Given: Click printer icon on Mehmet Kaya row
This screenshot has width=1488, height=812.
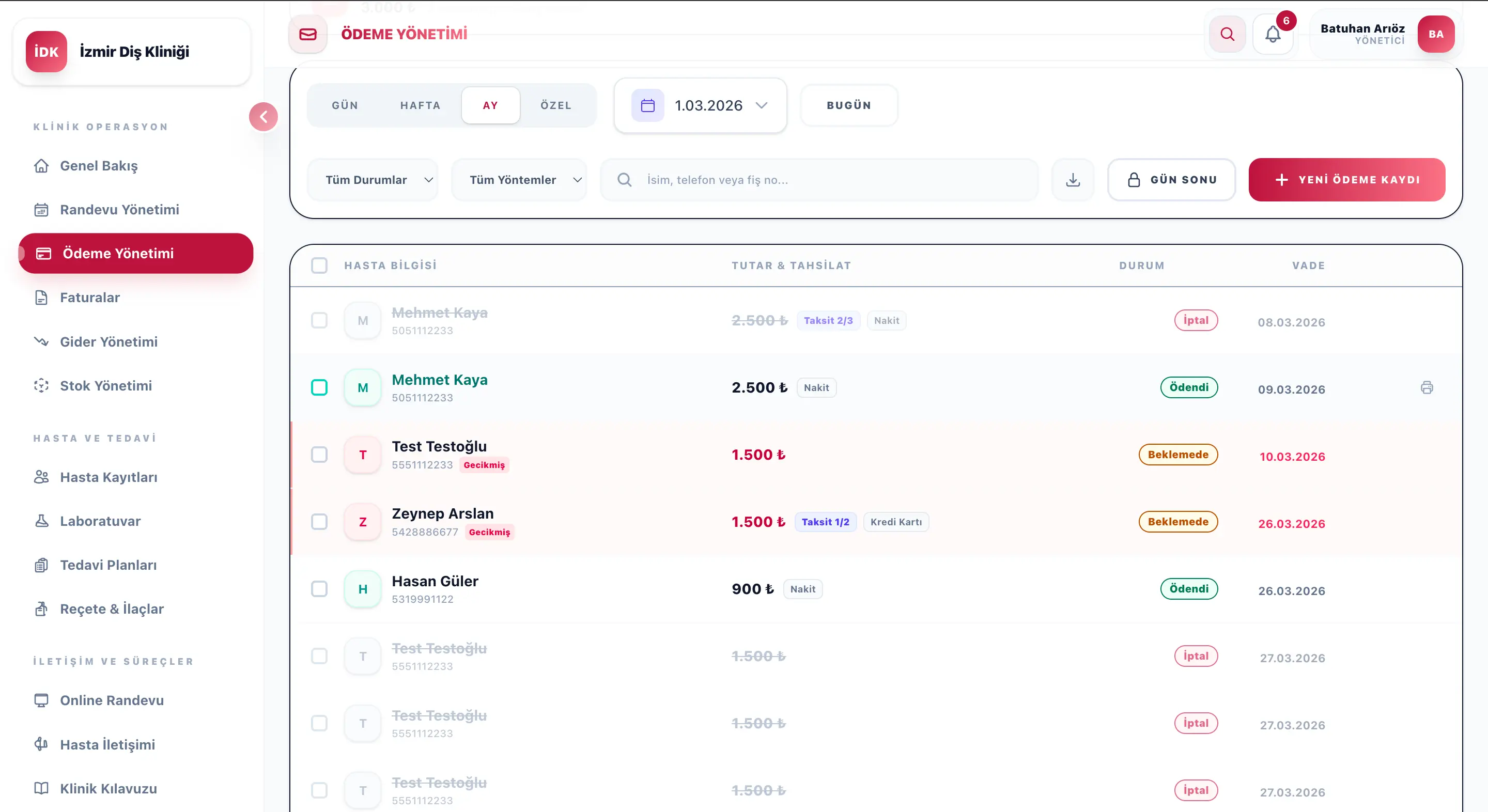Looking at the screenshot, I should (x=1426, y=387).
